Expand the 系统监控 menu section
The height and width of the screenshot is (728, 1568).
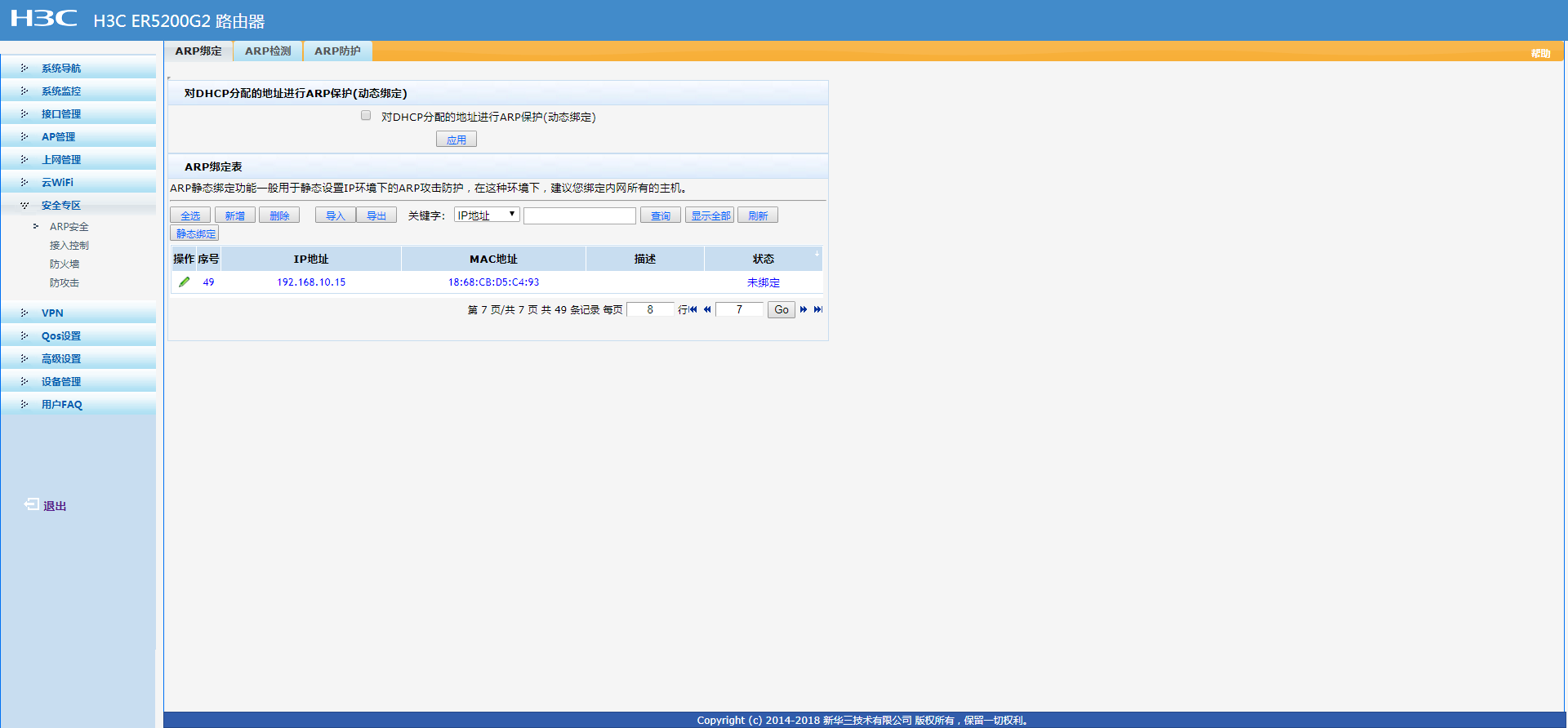pos(78,91)
